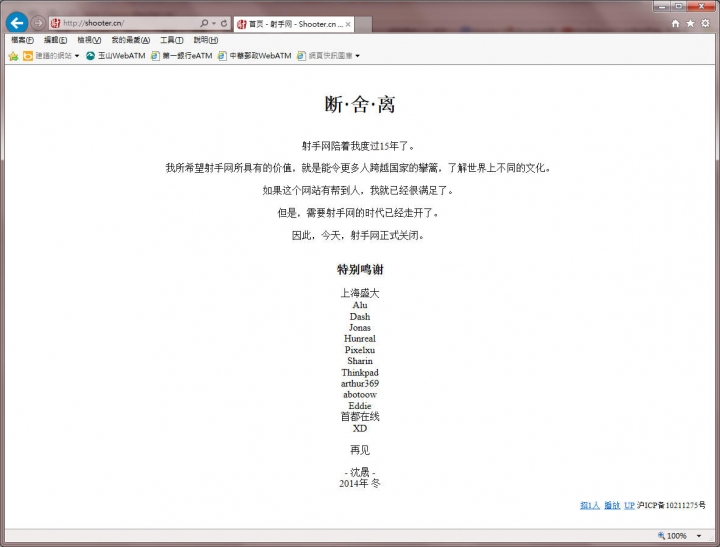Open the 中華郵政WebATM favorite
The width and height of the screenshot is (720, 547).
coord(255,56)
